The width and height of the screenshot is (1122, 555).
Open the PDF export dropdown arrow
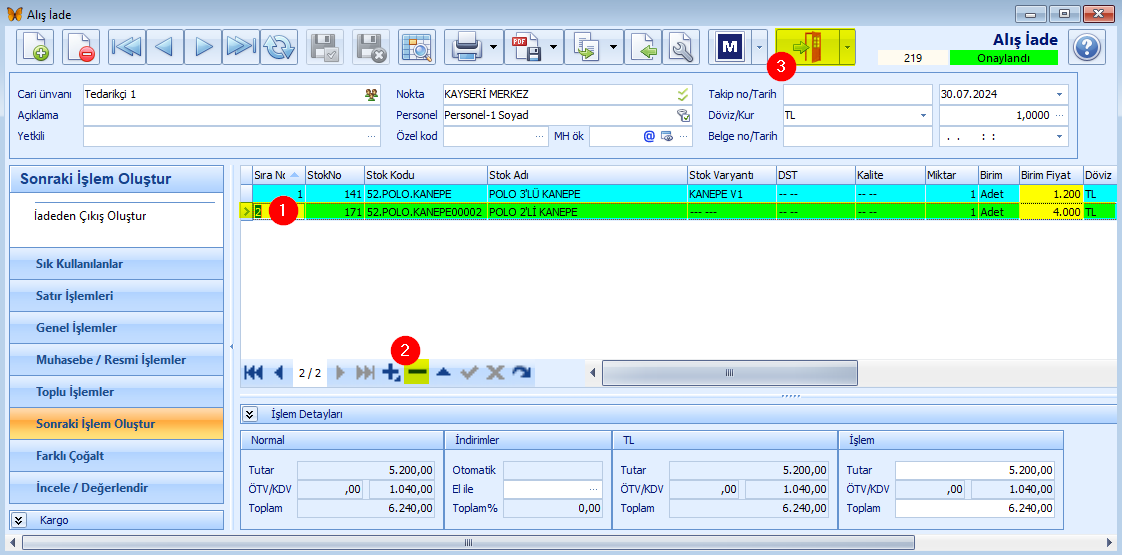pyautogui.click(x=554, y=48)
